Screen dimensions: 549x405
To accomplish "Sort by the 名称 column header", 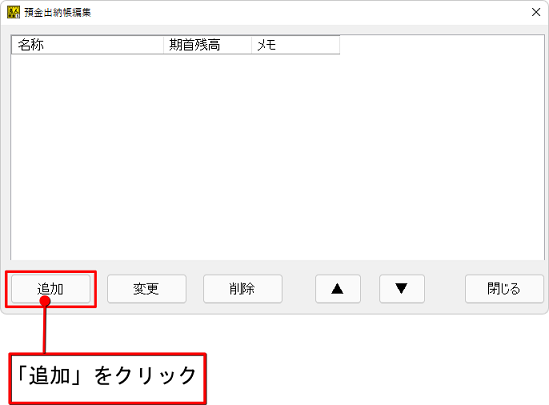I will [88, 45].
